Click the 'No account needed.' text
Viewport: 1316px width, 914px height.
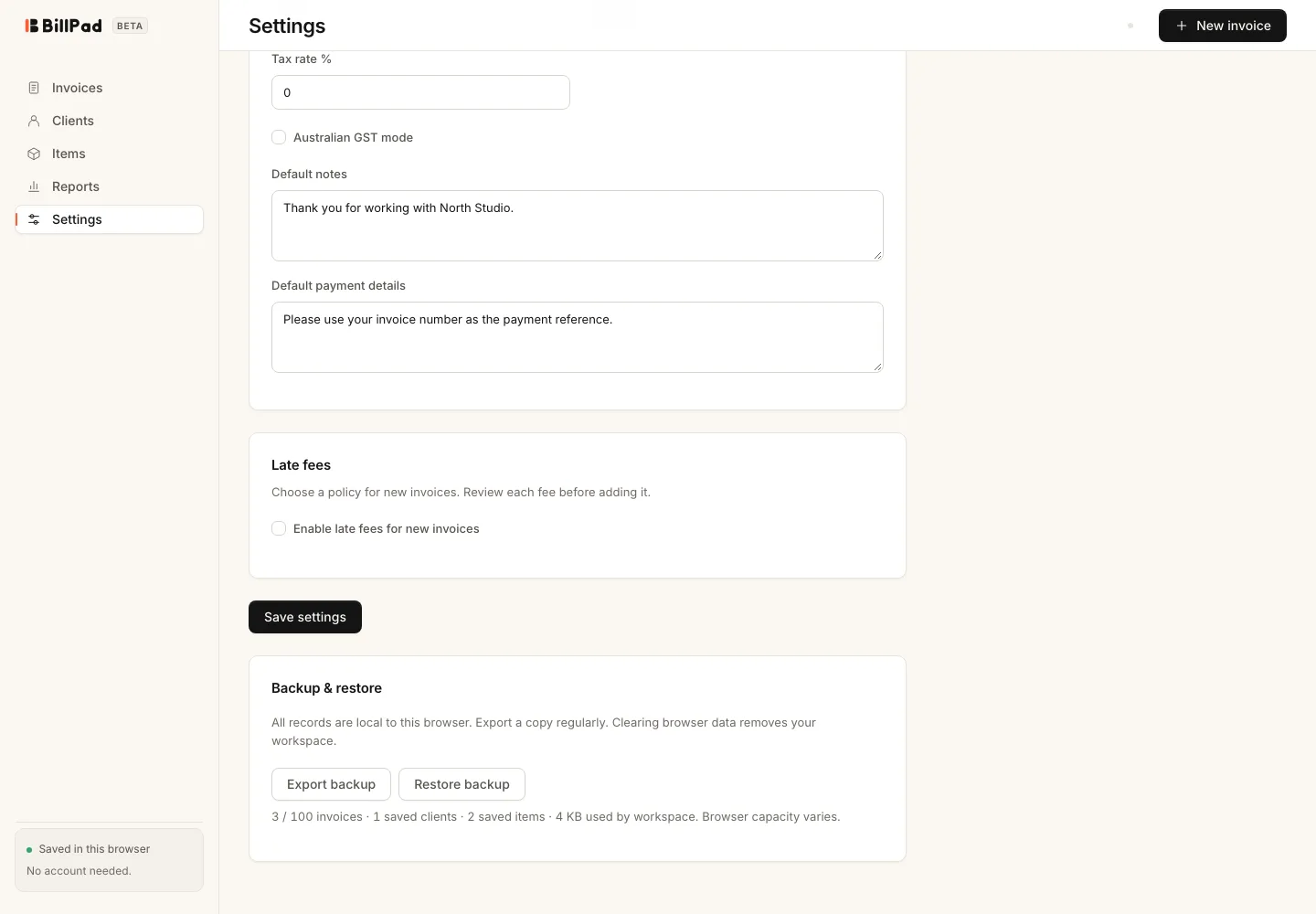pos(79,871)
